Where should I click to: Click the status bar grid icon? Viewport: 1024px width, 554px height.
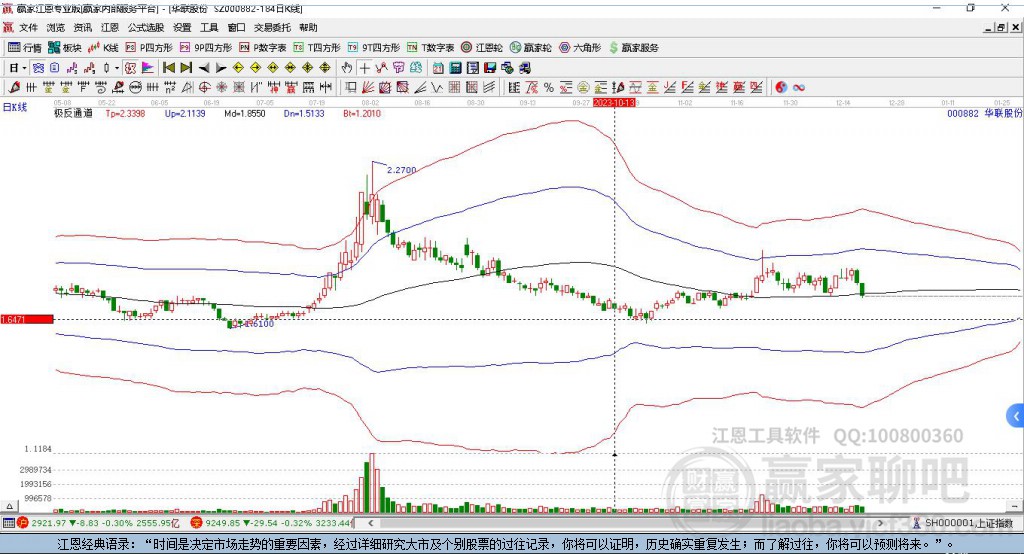tap(8, 523)
